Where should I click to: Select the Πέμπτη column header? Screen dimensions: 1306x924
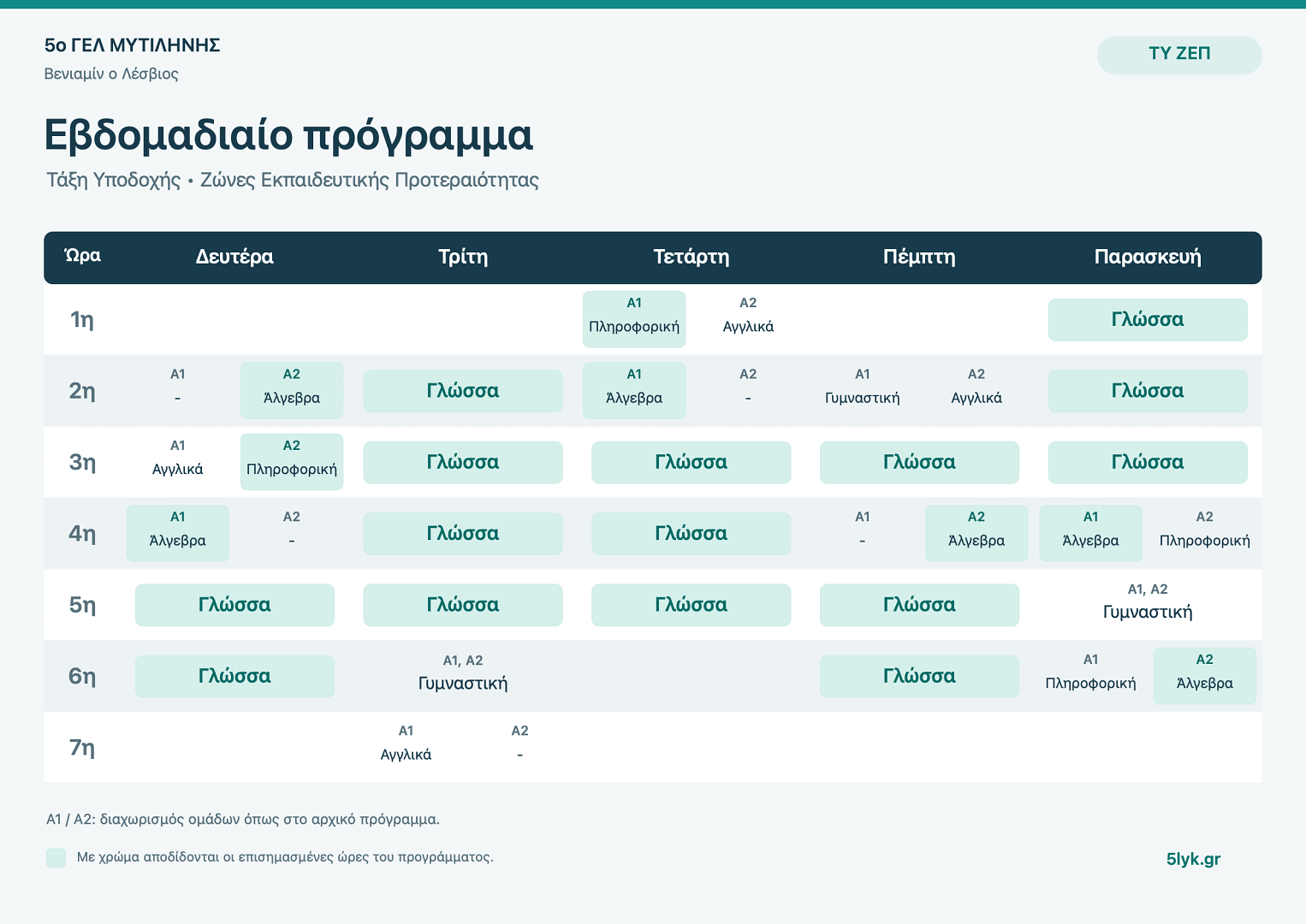click(x=919, y=257)
